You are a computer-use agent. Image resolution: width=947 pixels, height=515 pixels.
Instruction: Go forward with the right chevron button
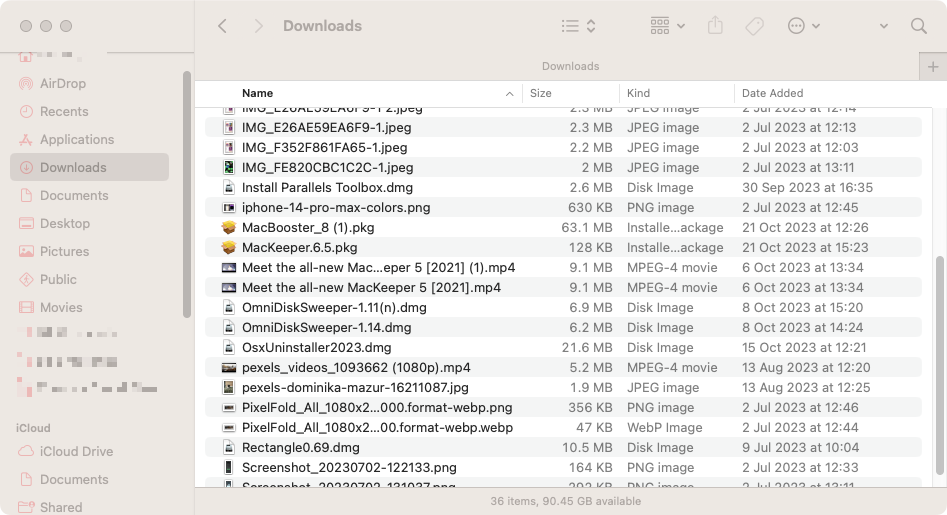pos(258,26)
